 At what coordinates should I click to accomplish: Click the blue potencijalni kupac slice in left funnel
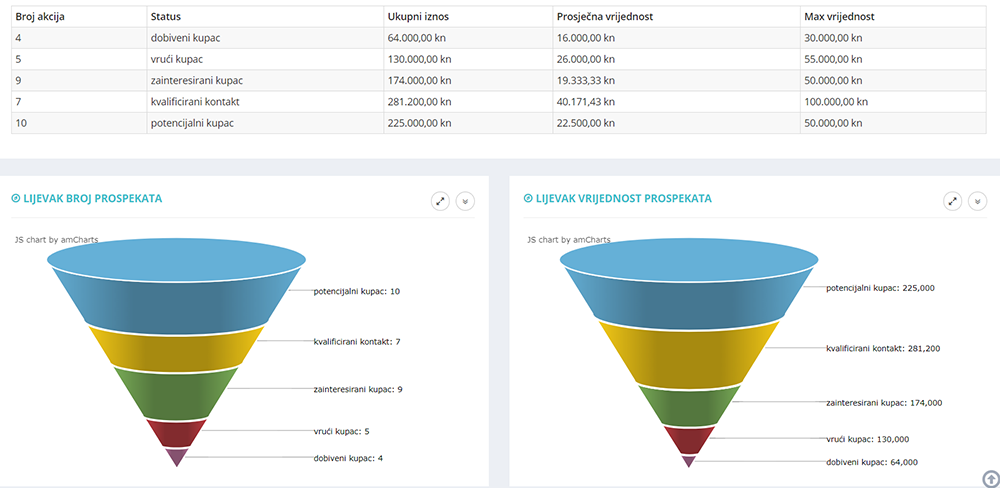[x=176, y=287]
